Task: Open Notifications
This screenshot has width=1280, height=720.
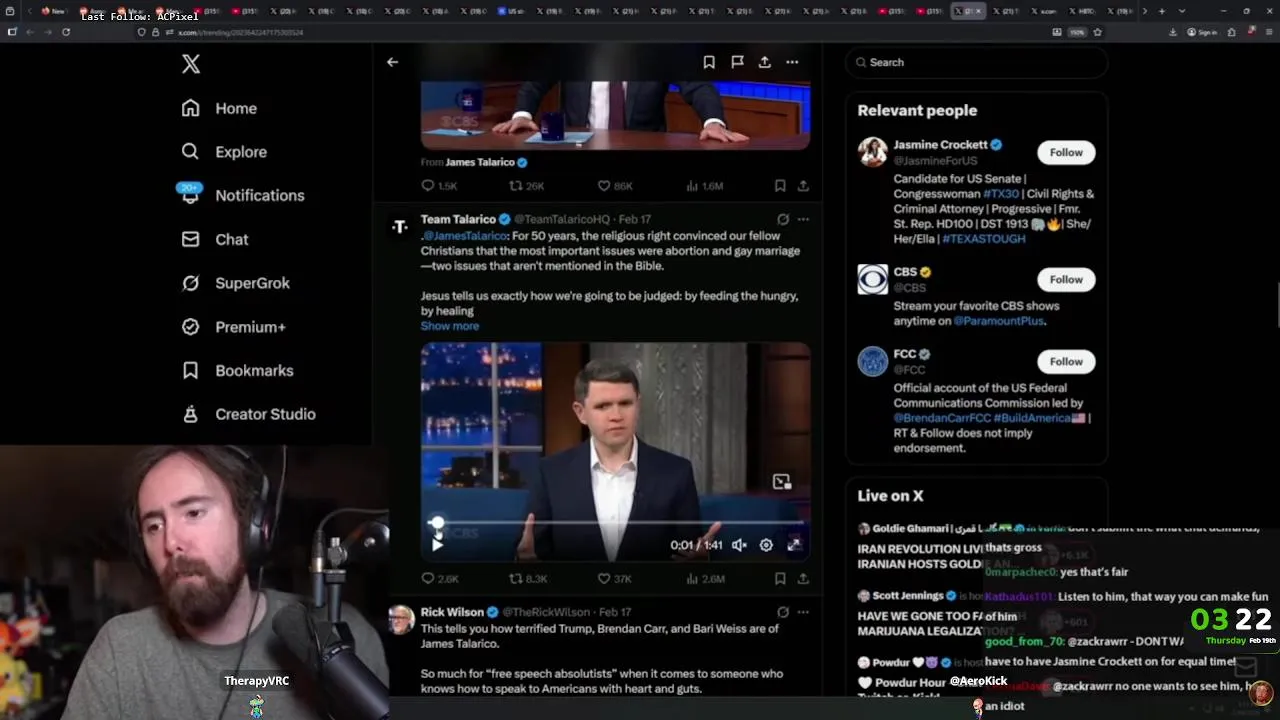Action: pyautogui.click(x=242, y=195)
